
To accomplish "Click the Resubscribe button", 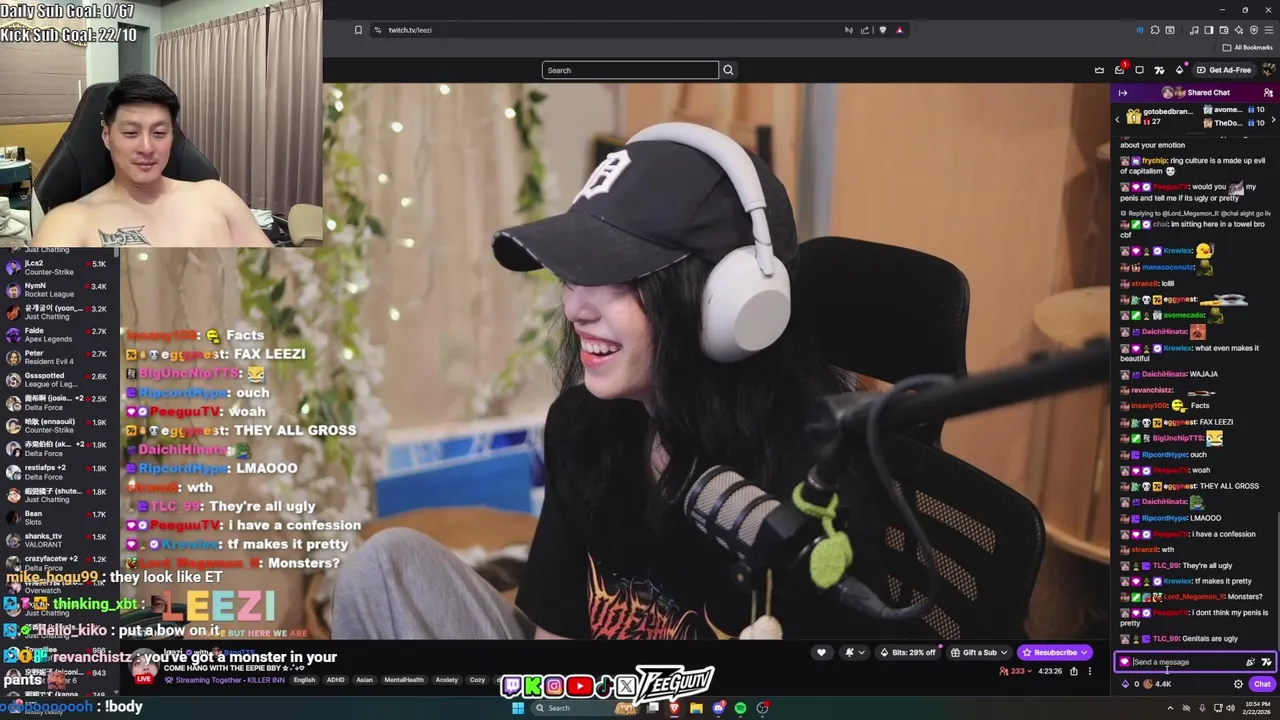I will [1055, 653].
